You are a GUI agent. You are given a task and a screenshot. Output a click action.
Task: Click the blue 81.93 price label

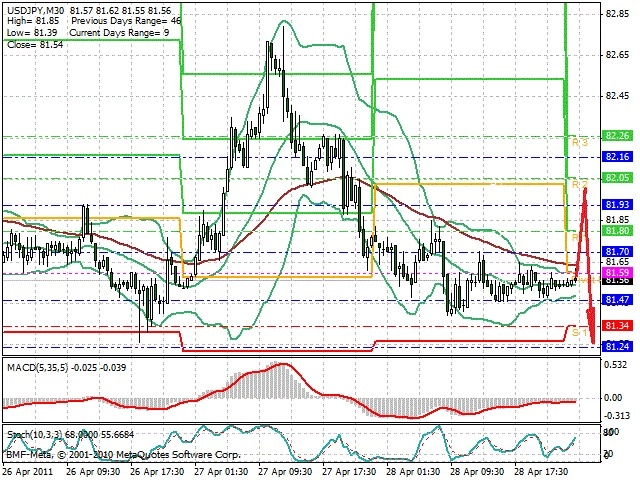tap(618, 205)
